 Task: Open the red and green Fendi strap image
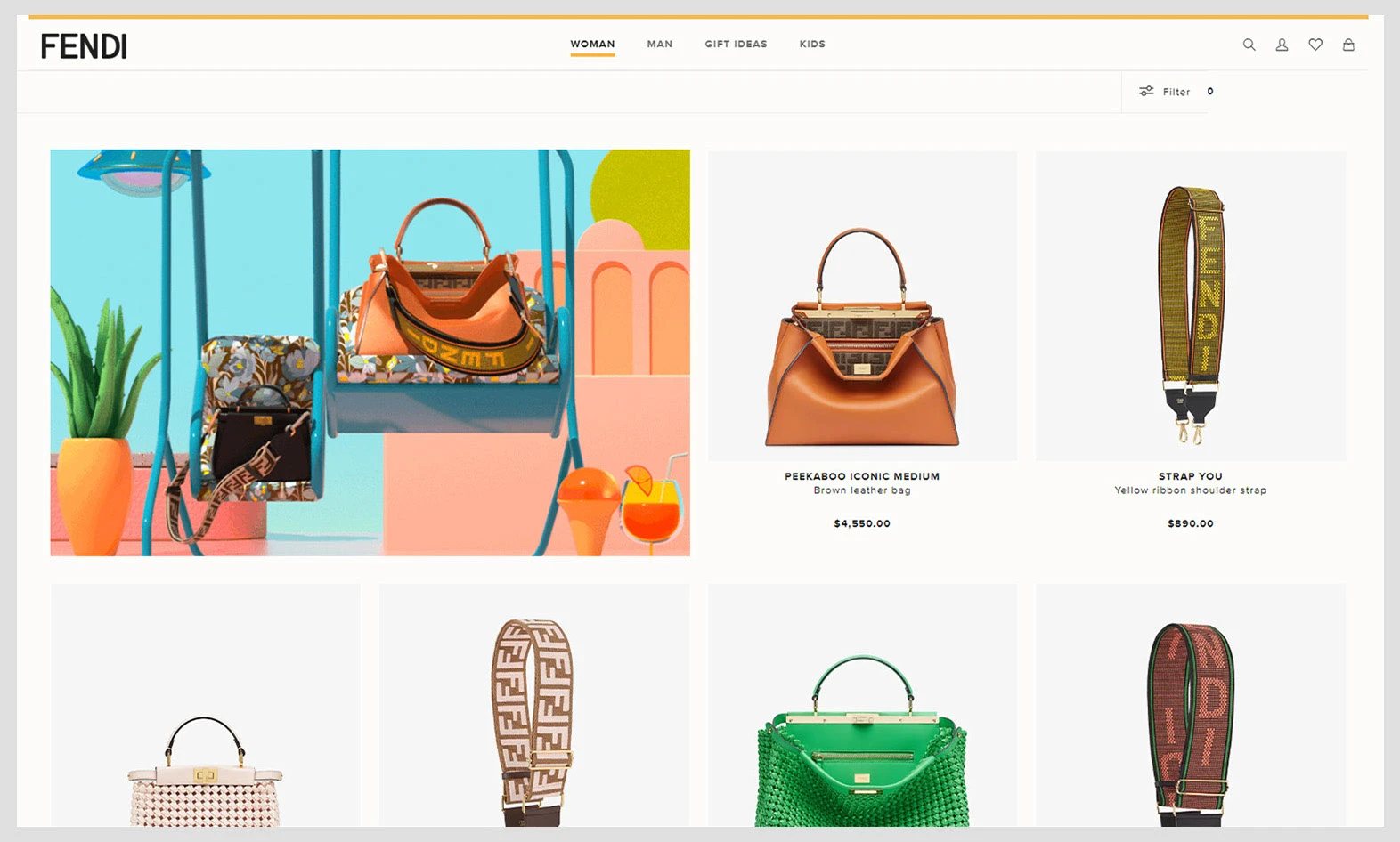pos(1190,721)
